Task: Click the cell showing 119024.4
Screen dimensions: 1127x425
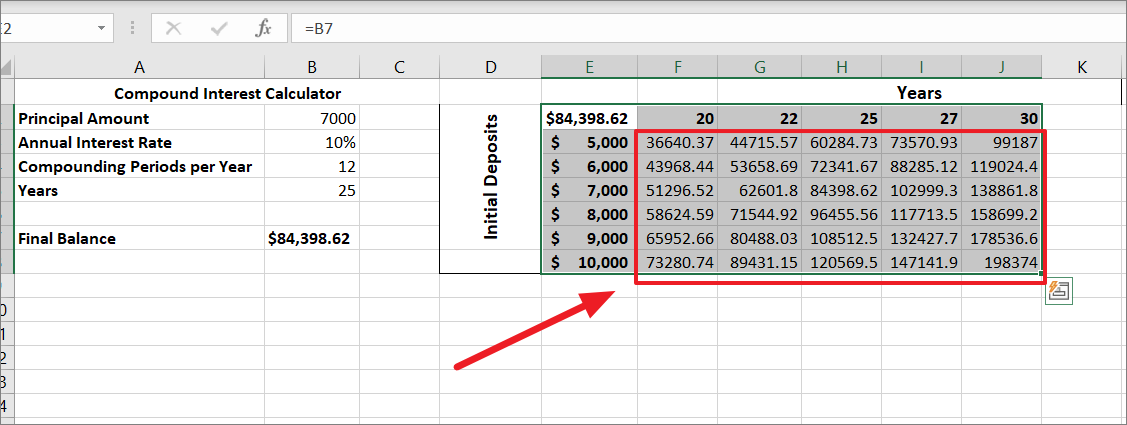Action: tap(1002, 166)
